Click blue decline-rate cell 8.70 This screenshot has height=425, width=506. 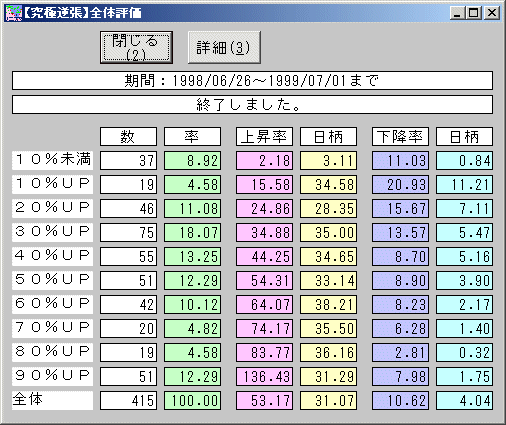[400, 256]
